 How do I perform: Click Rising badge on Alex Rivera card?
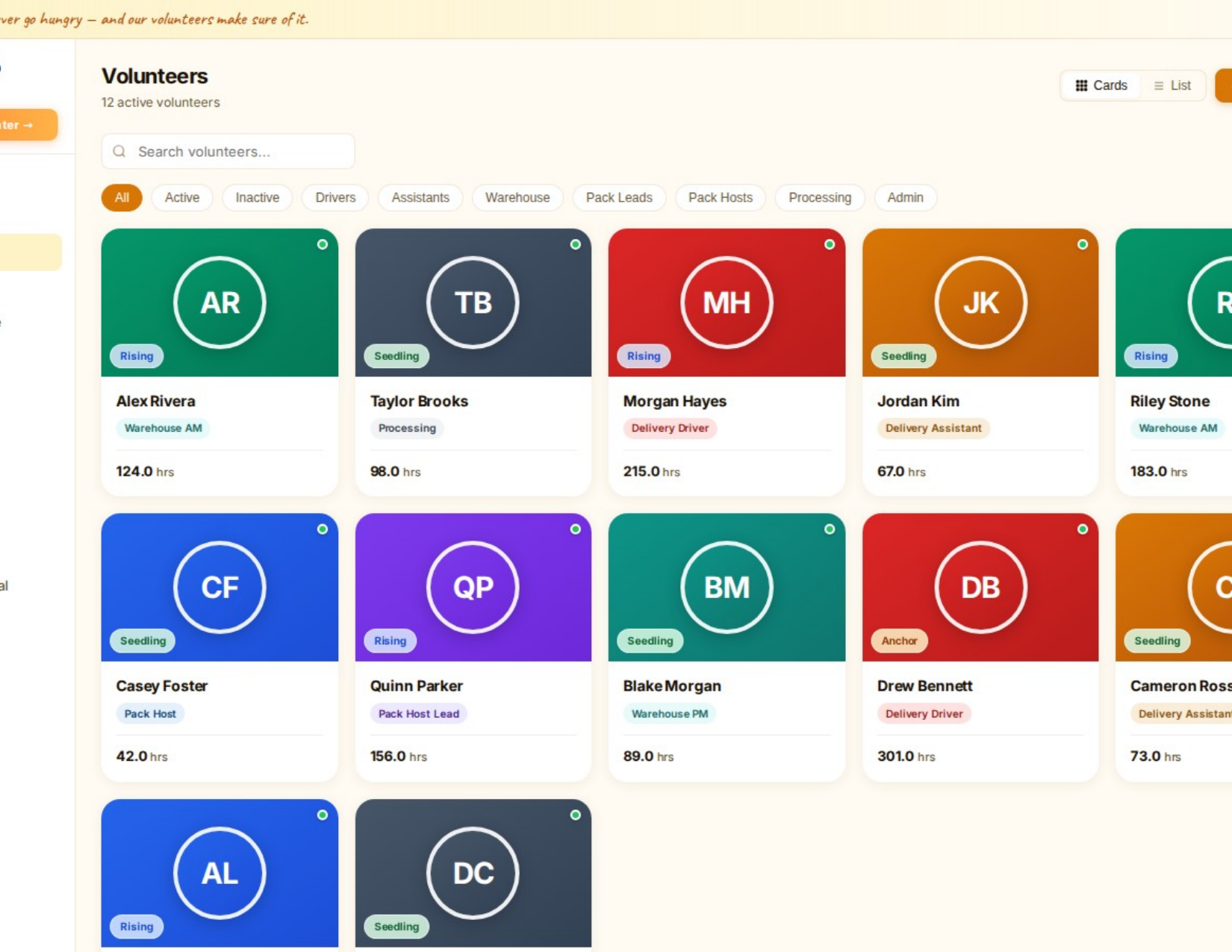coord(137,356)
